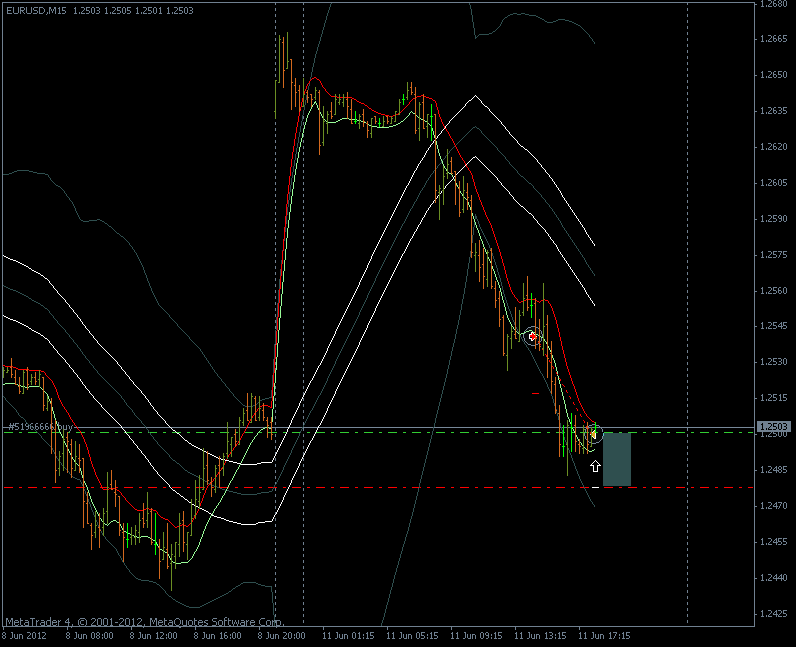
Task: Click the 1.2425 price scale label
Action: click(775, 613)
